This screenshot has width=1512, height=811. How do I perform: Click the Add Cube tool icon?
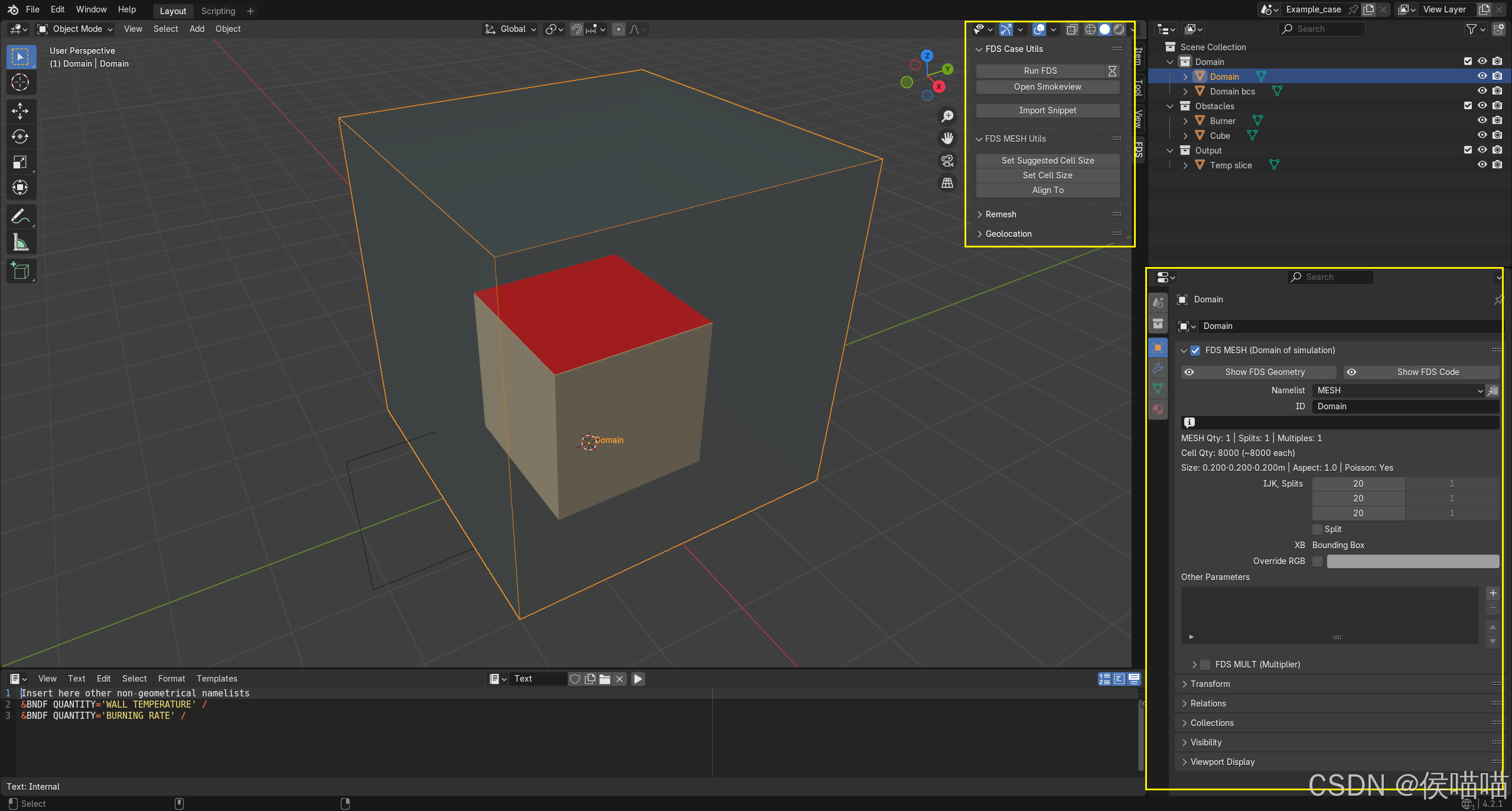click(20, 271)
